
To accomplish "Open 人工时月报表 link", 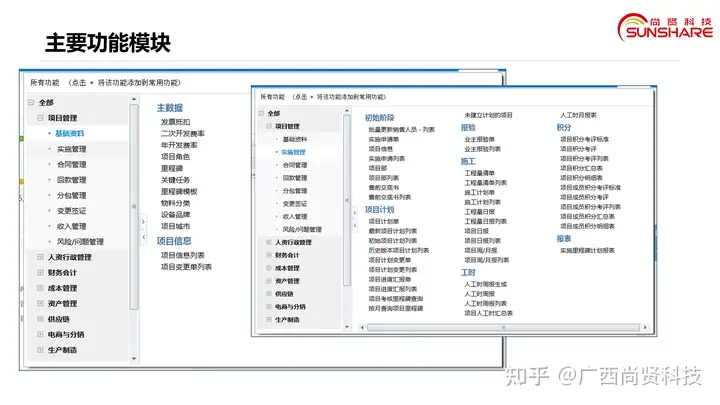I will pyautogui.click(x=578, y=115).
